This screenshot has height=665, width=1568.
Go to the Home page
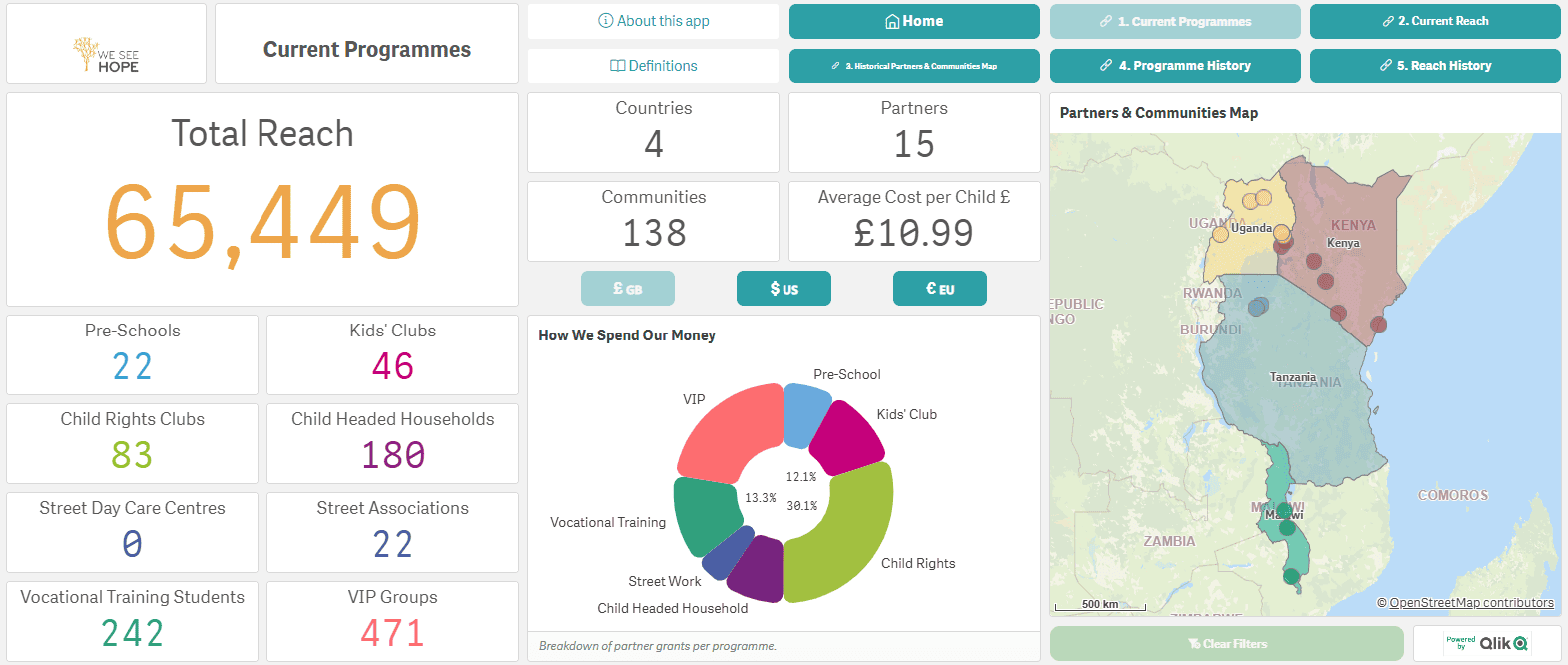pos(914,21)
